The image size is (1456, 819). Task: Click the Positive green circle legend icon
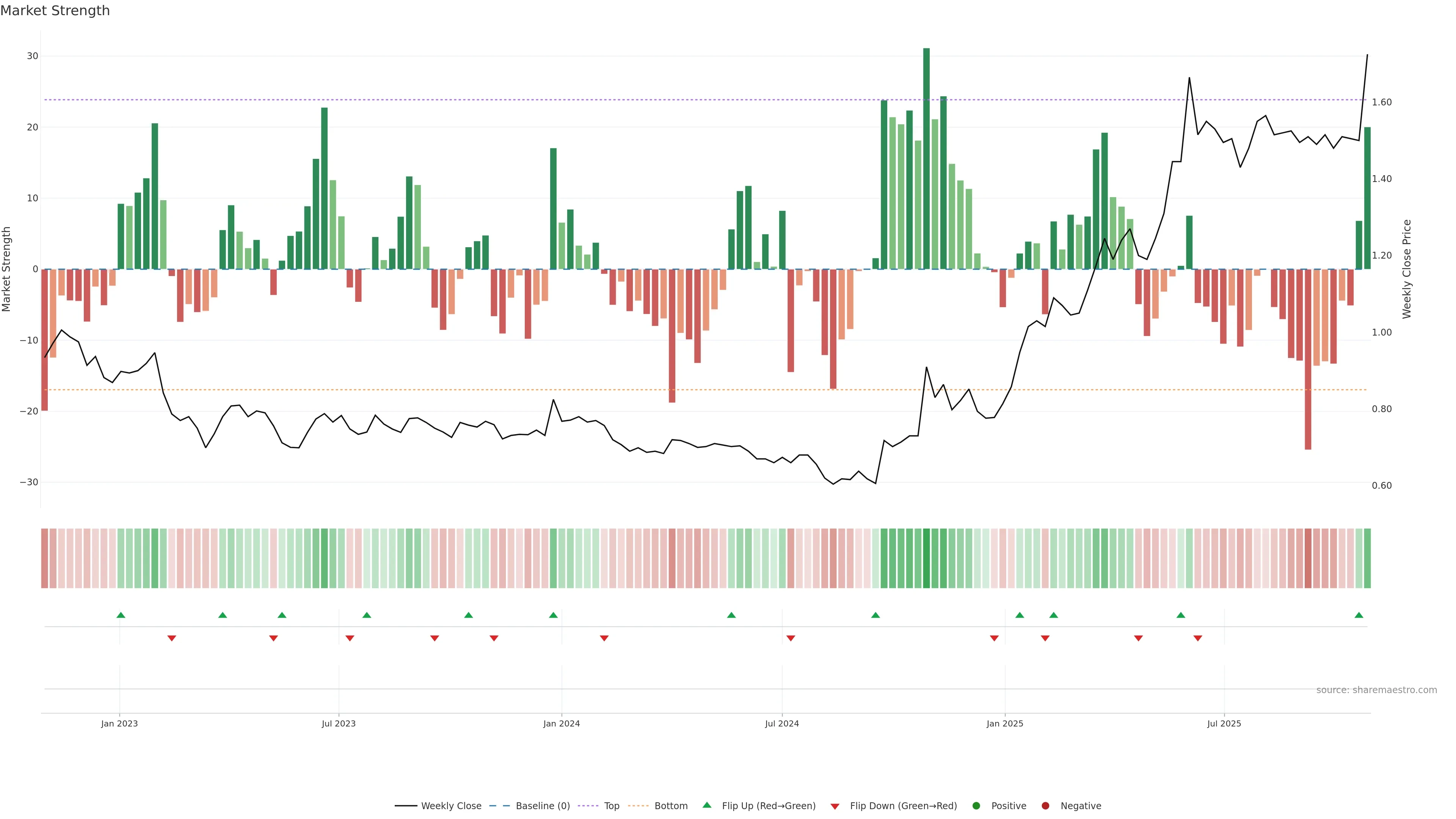click(x=976, y=806)
